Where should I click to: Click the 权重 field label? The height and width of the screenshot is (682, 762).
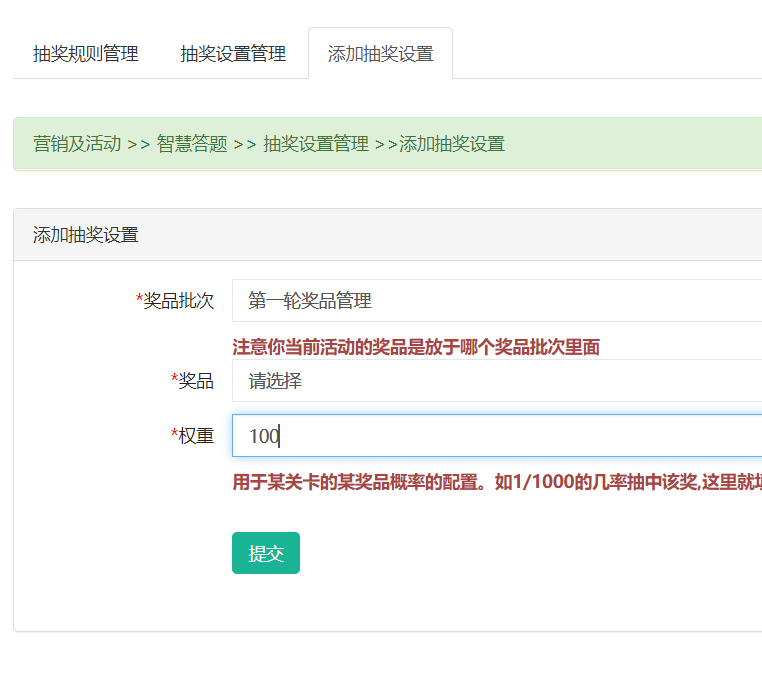192,436
